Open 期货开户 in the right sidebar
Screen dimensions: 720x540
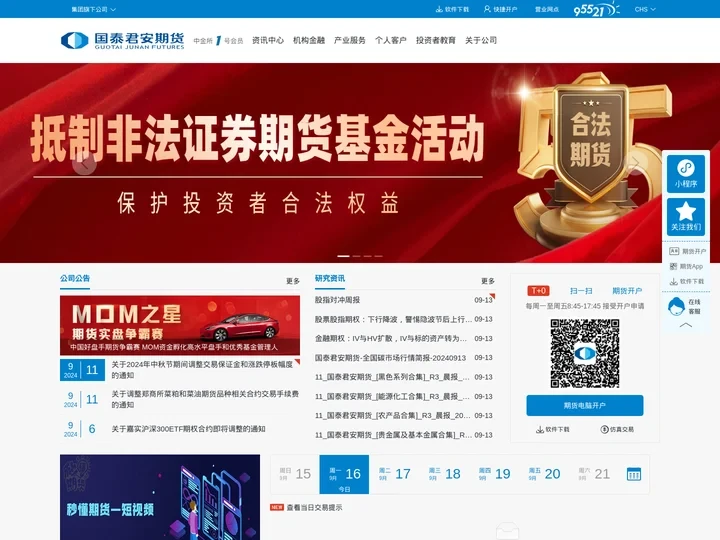coord(687,251)
